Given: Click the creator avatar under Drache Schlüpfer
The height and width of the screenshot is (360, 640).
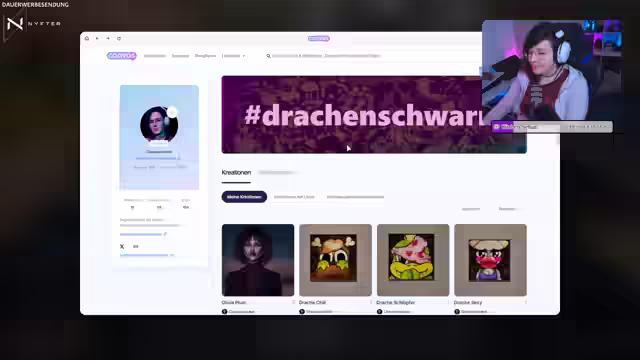Looking at the screenshot, I should (380, 311).
